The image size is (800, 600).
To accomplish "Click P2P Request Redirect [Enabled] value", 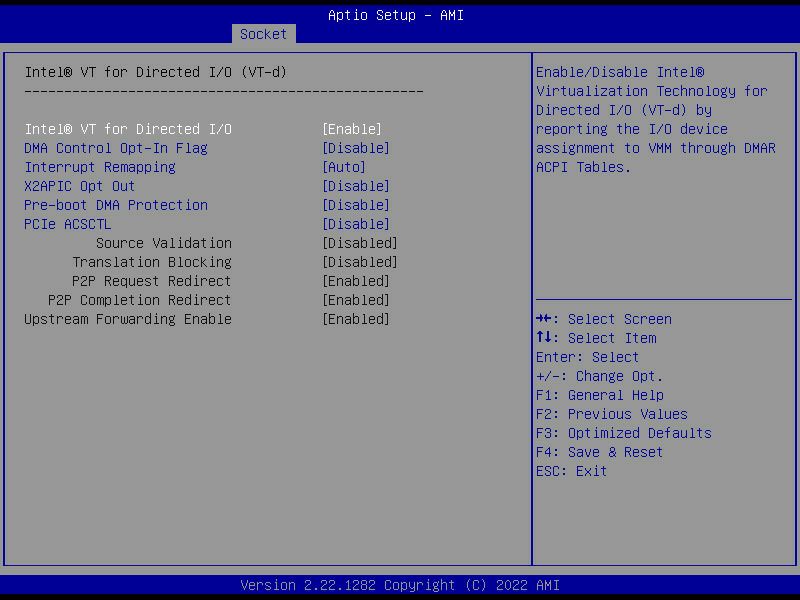I will tap(356, 281).
